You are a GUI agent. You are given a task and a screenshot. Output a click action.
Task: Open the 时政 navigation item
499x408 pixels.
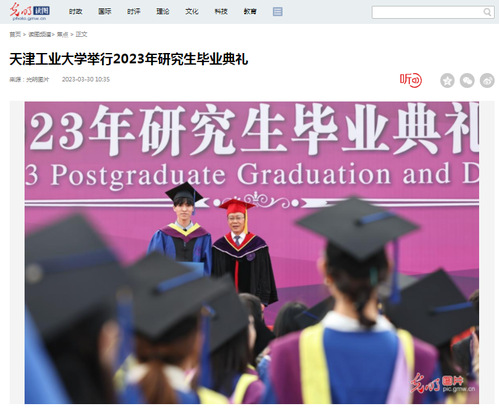(75, 12)
